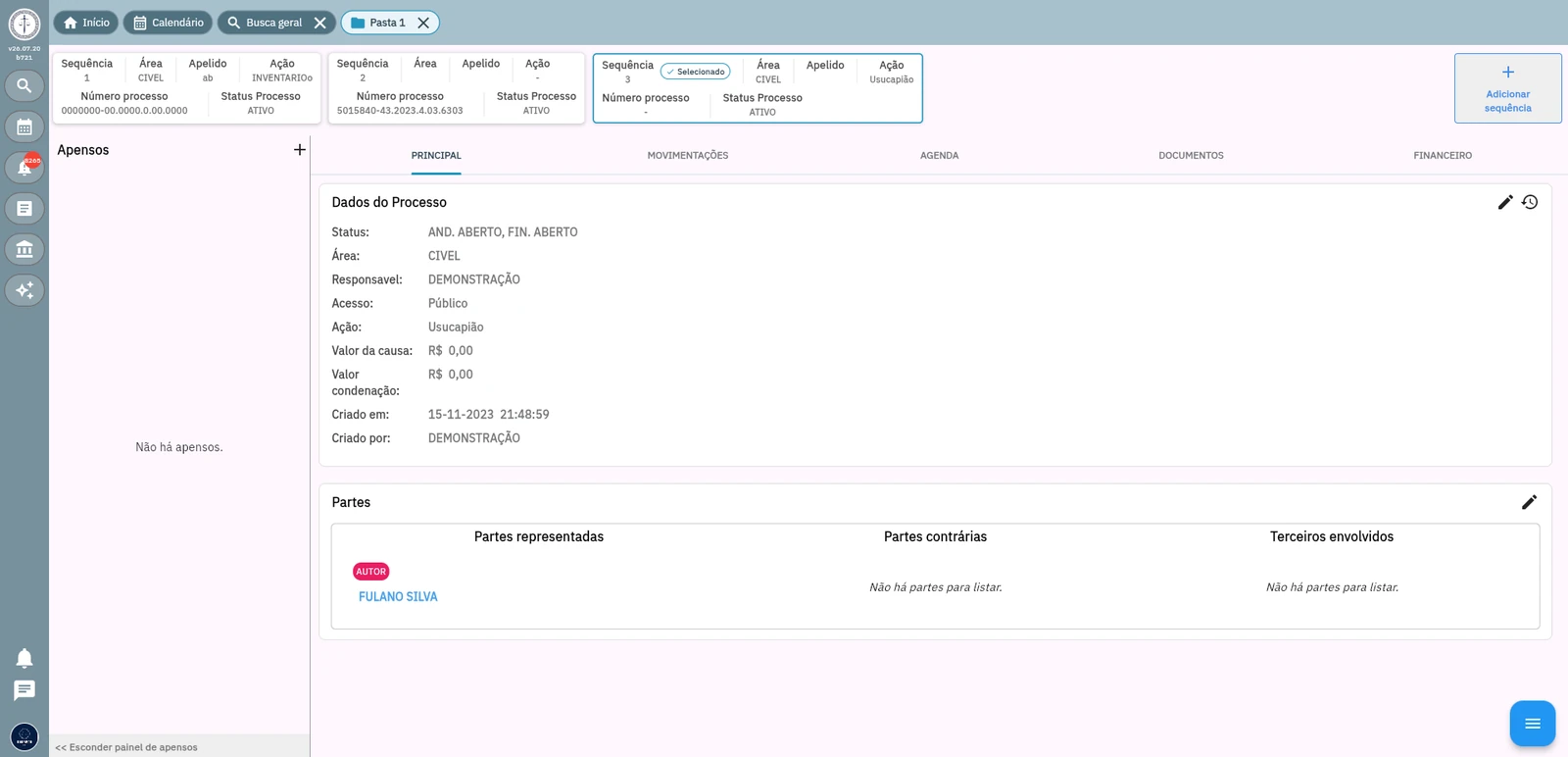This screenshot has width=1568, height=757.
Task: Click the application logo at top left
Action: tap(24, 24)
